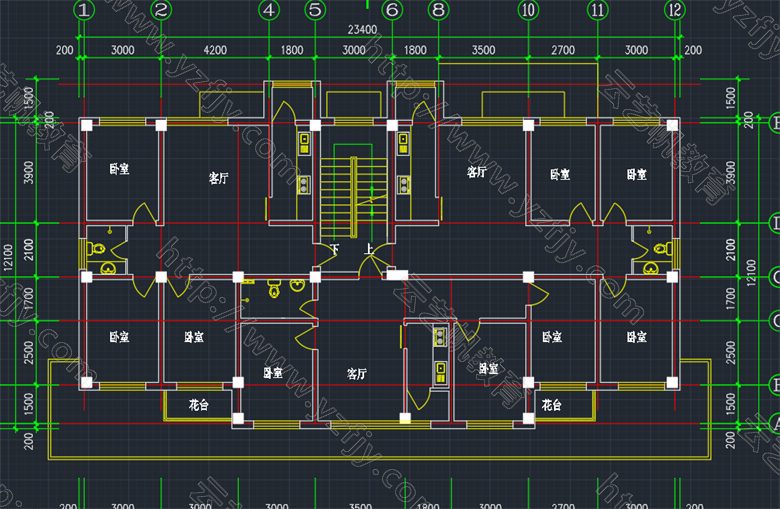Select the 2500 dimension on the left side

tap(29, 352)
